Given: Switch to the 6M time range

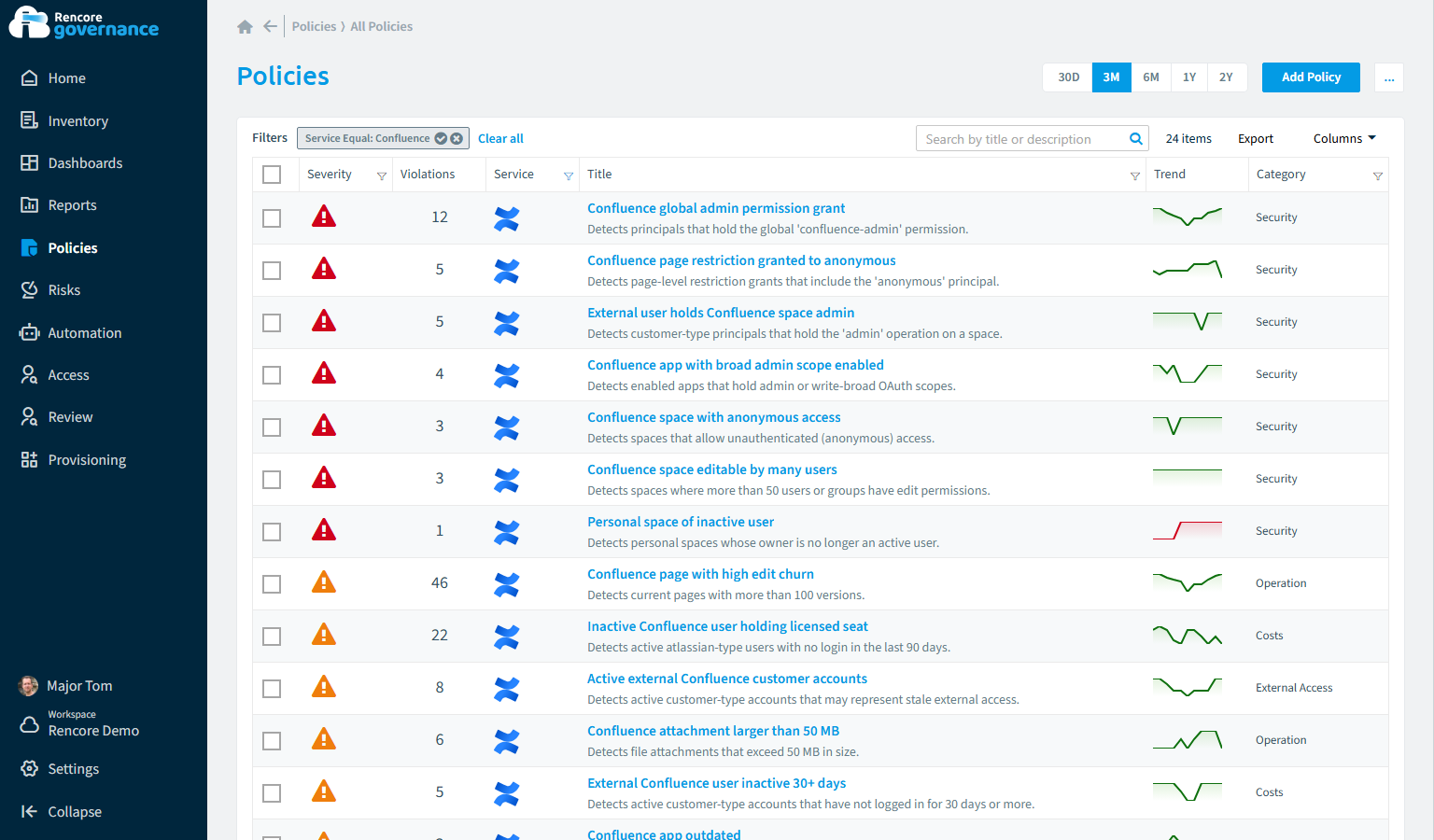Looking at the screenshot, I should 1151,77.
